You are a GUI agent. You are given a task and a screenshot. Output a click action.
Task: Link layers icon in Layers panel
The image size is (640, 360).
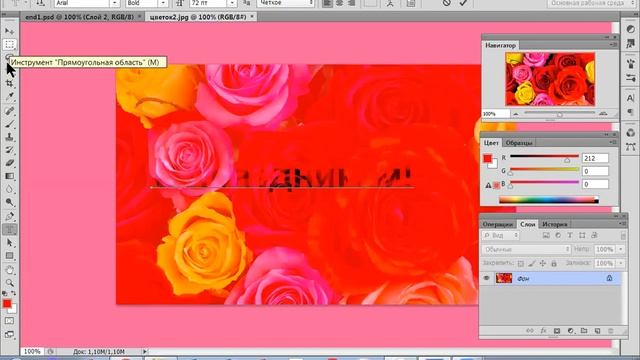tap(530, 331)
